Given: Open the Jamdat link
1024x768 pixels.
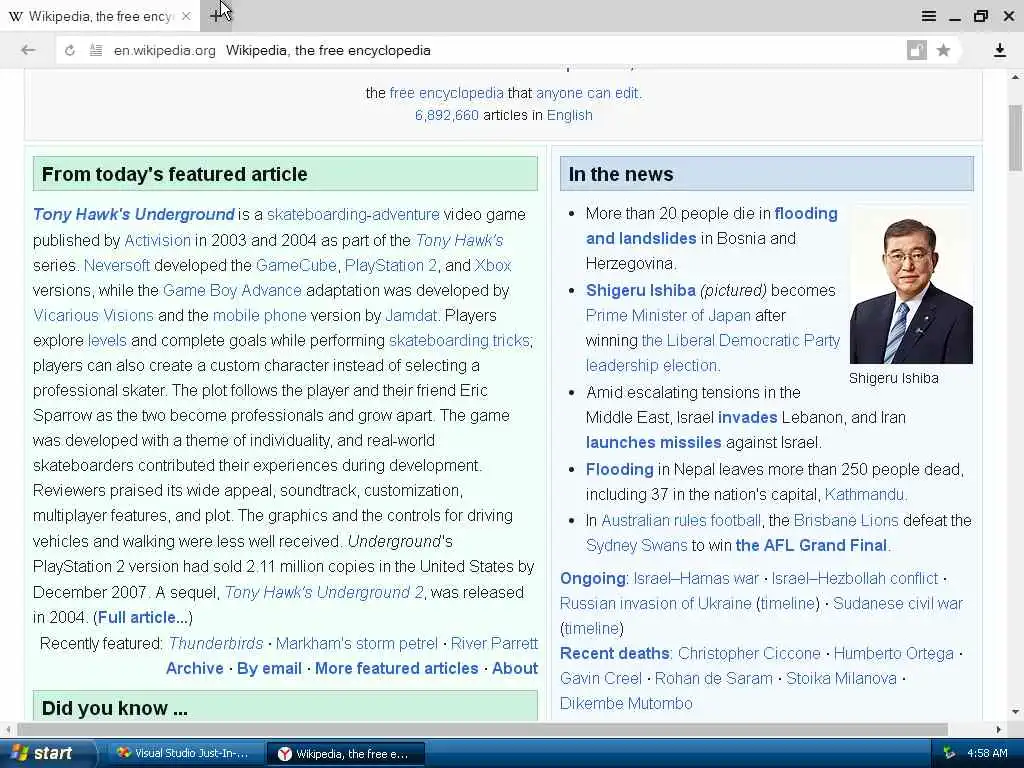Looking at the screenshot, I should [411, 315].
